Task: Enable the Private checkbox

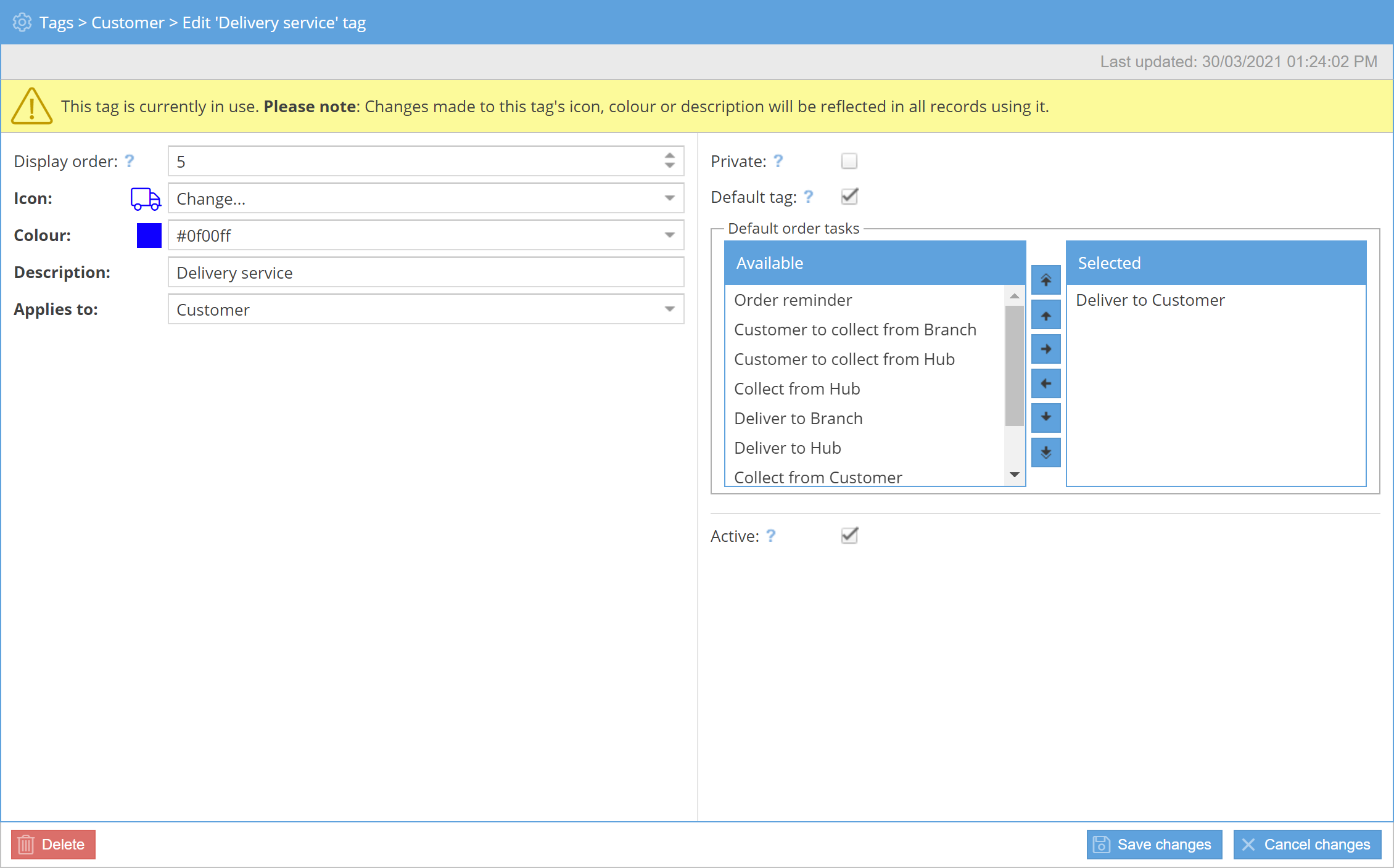Action: [x=849, y=161]
